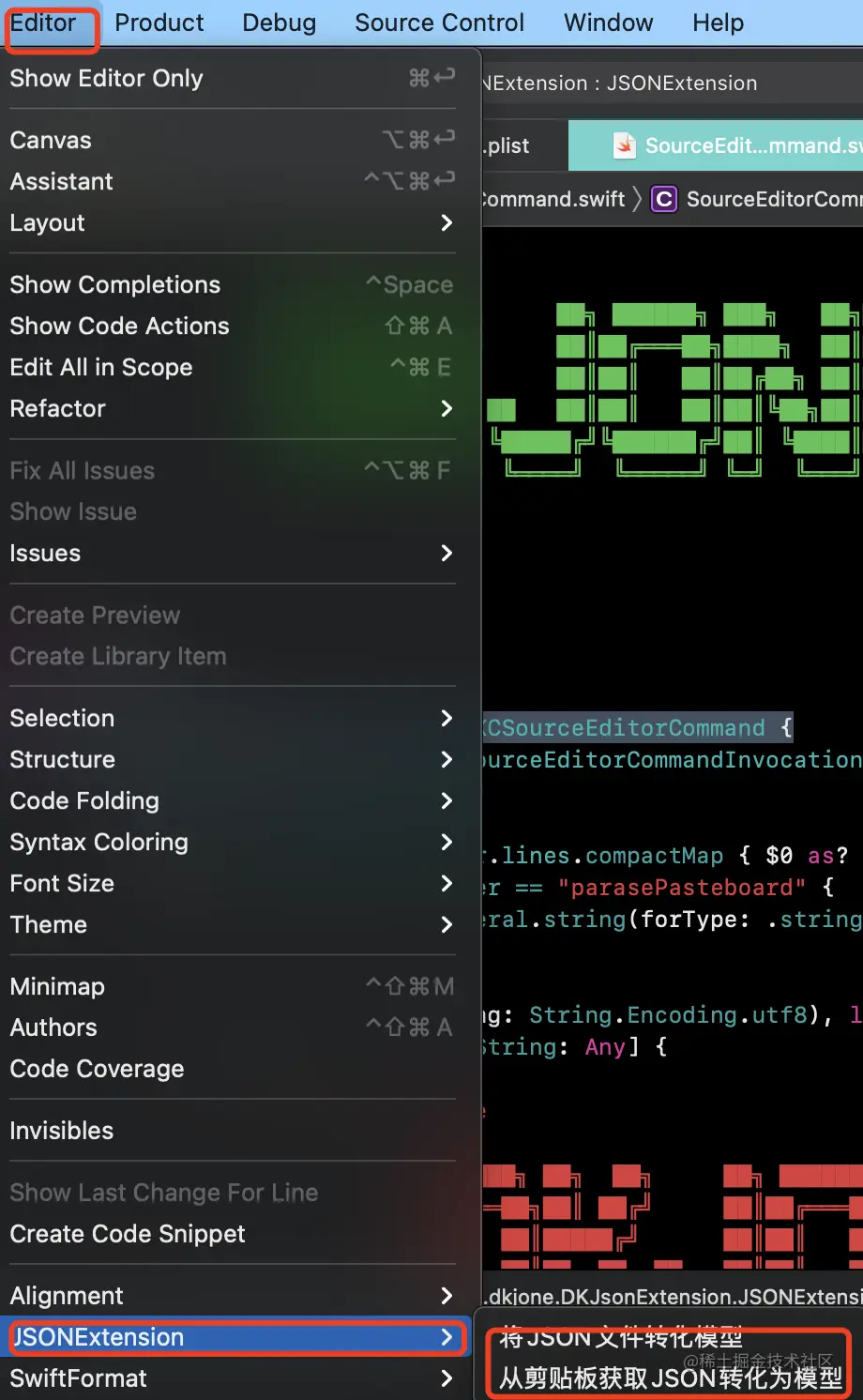Toggle Code Coverage display
This screenshot has height=1400, width=863.
[x=232, y=1069]
